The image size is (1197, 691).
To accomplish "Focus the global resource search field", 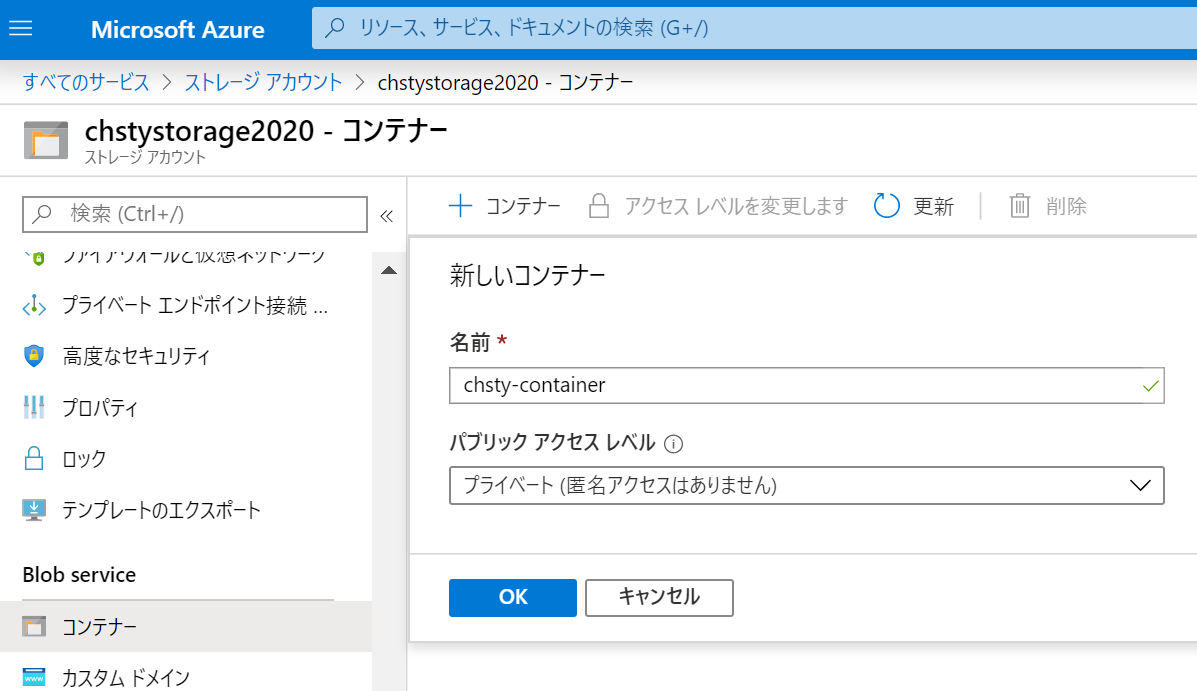I will tap(754, 28).
